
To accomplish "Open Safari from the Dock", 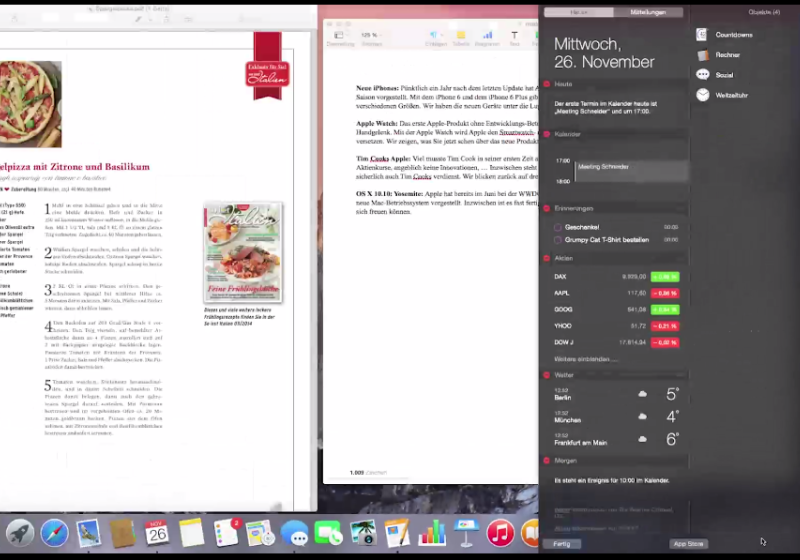I will tap(54, 533).
